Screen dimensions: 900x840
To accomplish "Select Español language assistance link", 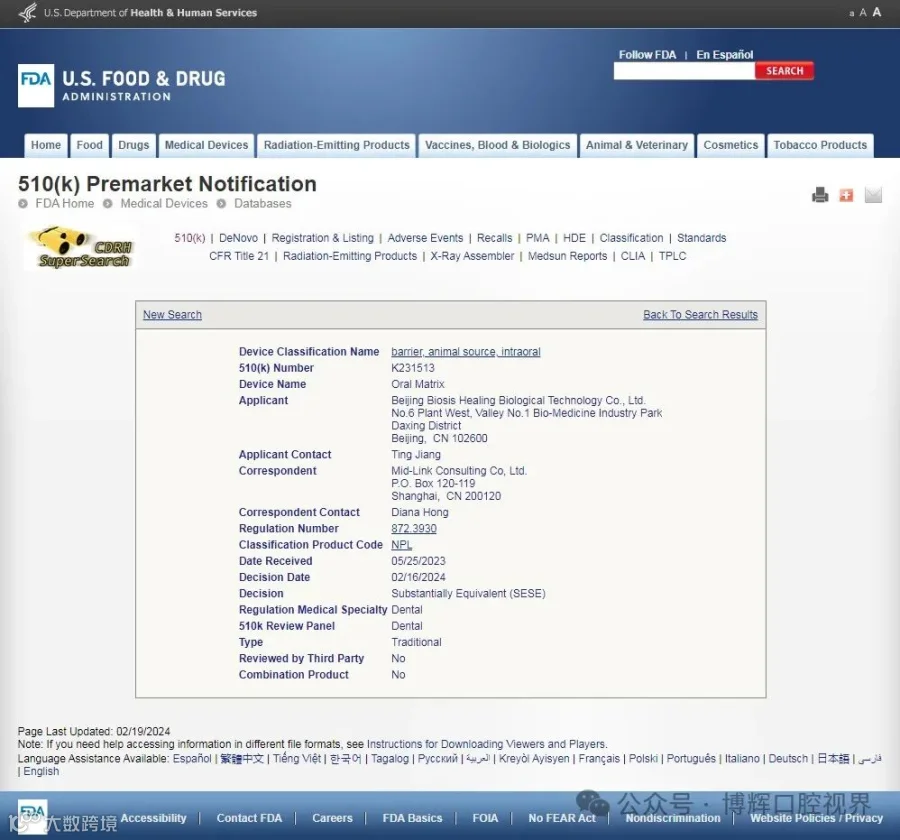I will [x=192, y=758].
